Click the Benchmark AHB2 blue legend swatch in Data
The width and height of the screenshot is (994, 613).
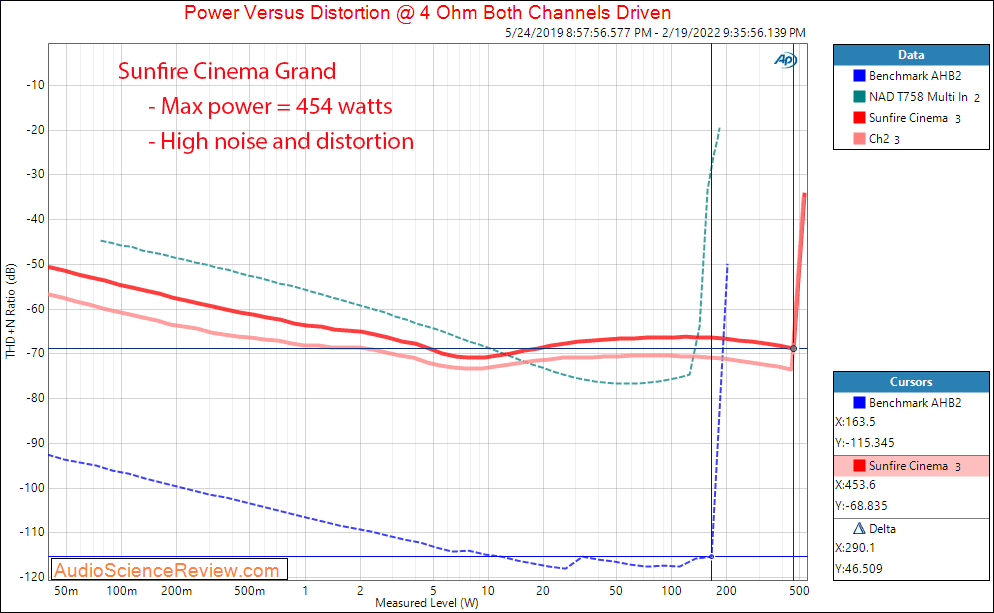tap(860, 75)
